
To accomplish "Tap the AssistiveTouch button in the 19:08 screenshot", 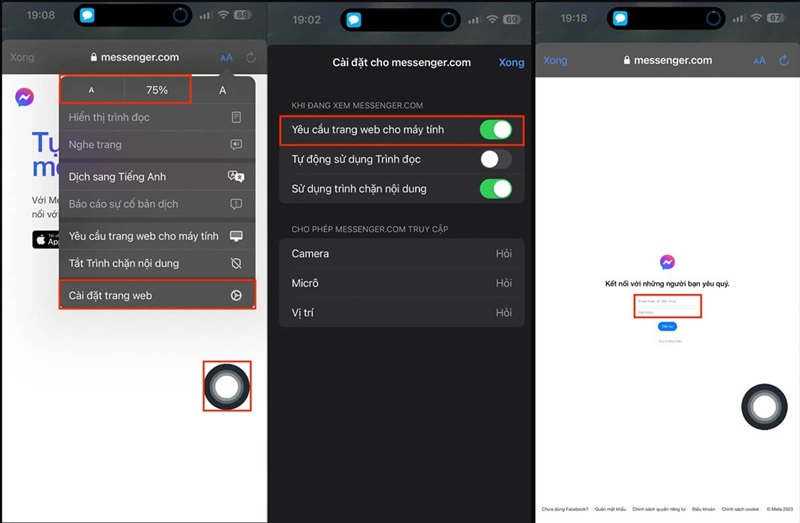I will click(x=227, y=386).
